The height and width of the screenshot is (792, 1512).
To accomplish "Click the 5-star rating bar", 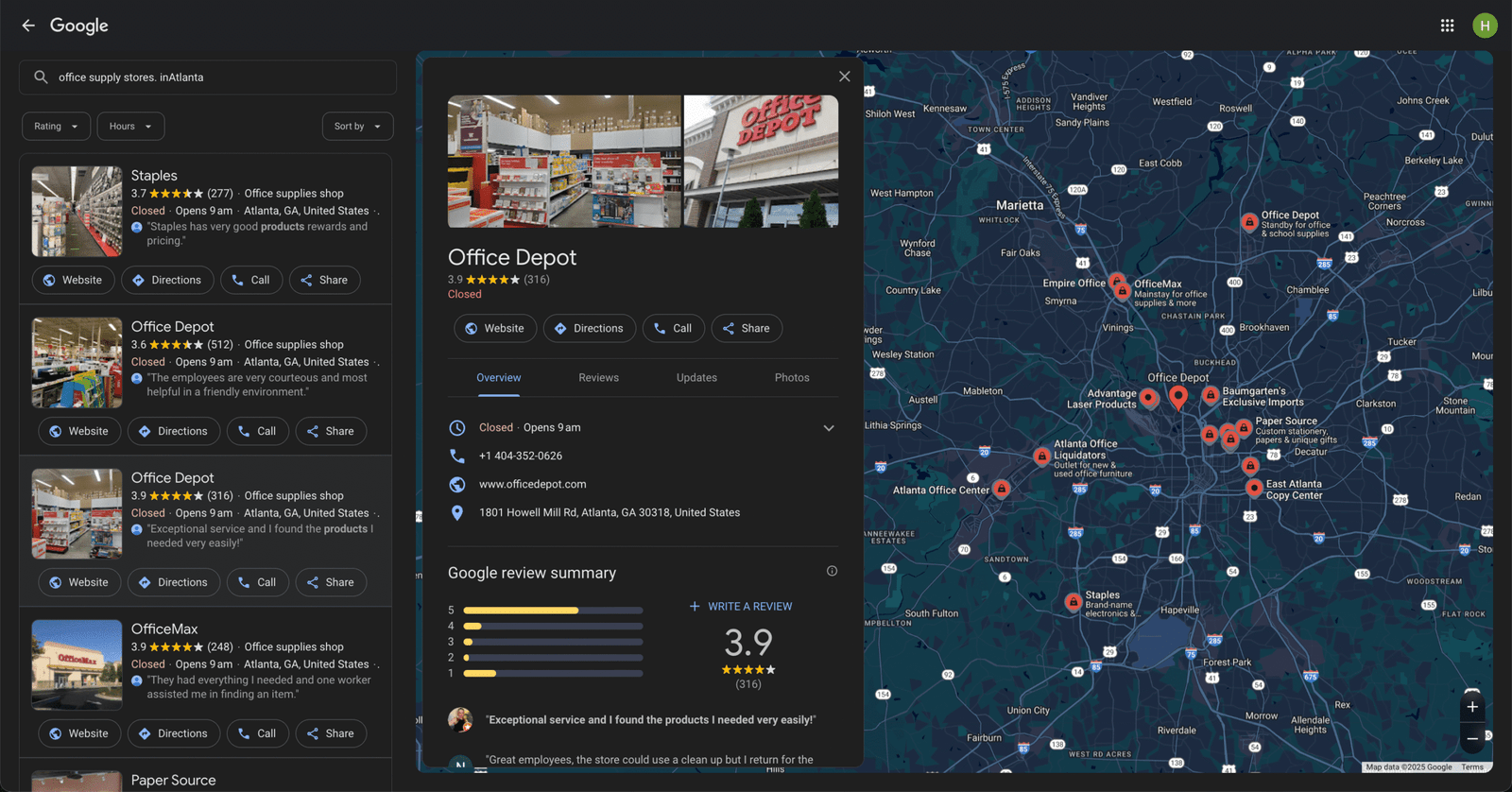I will [553, 611].
